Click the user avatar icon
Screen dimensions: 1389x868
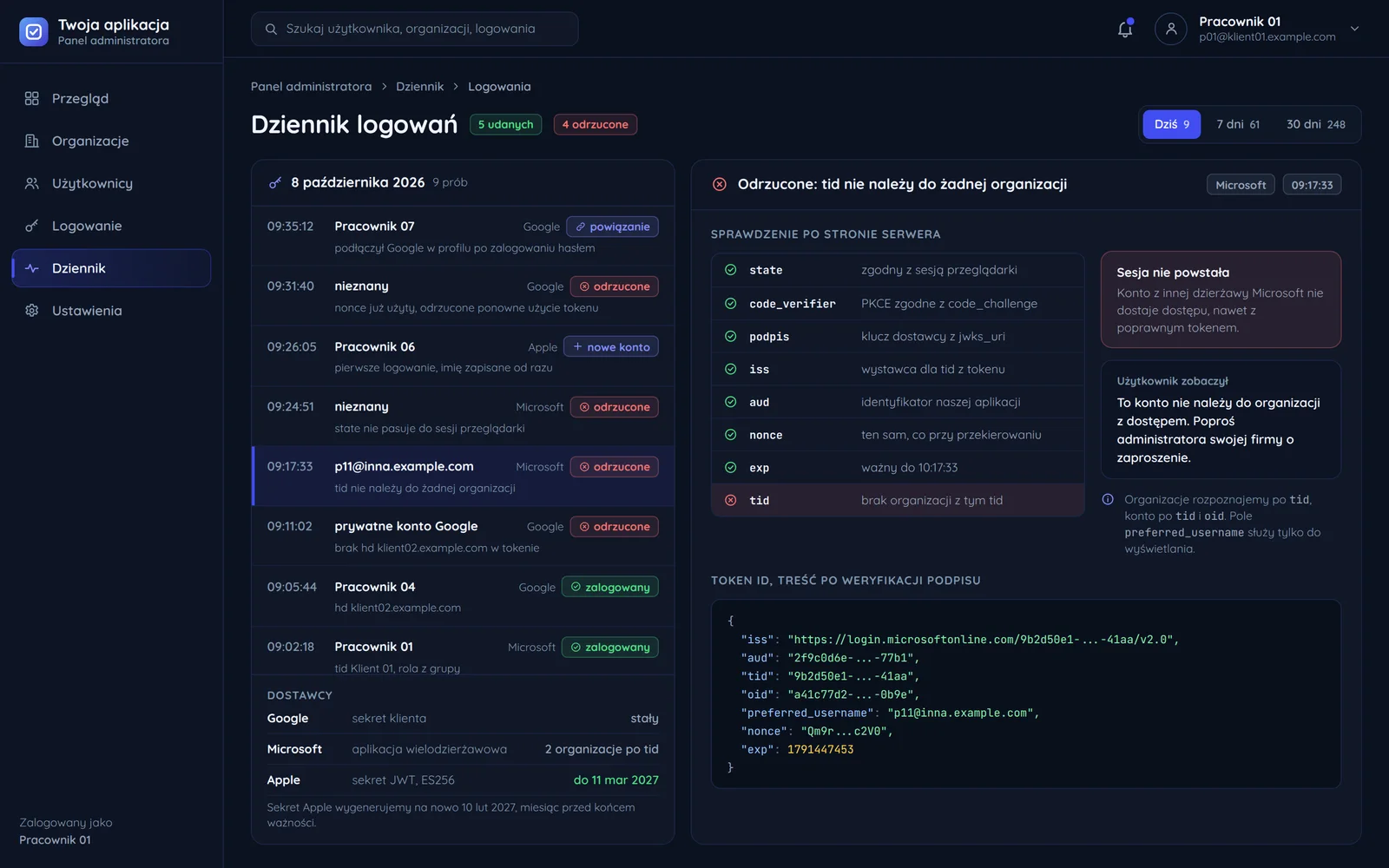(1170, 29)
